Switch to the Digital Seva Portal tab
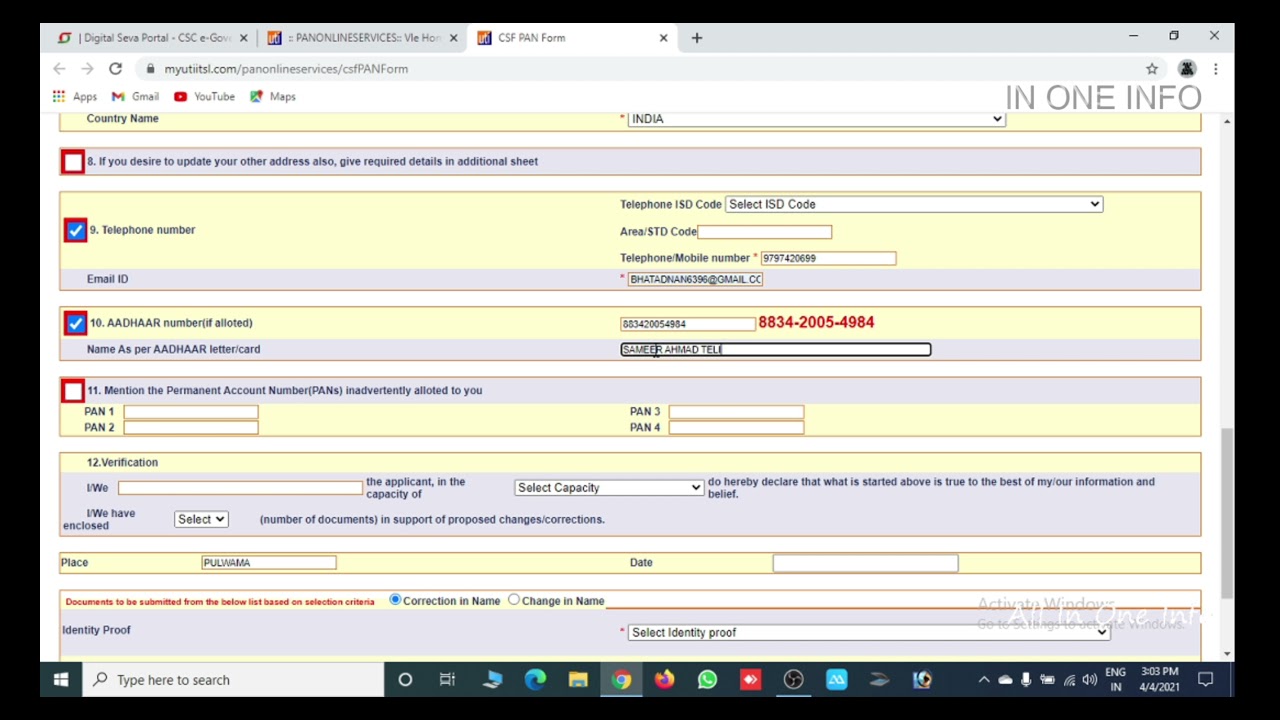 tap(146, 38)
